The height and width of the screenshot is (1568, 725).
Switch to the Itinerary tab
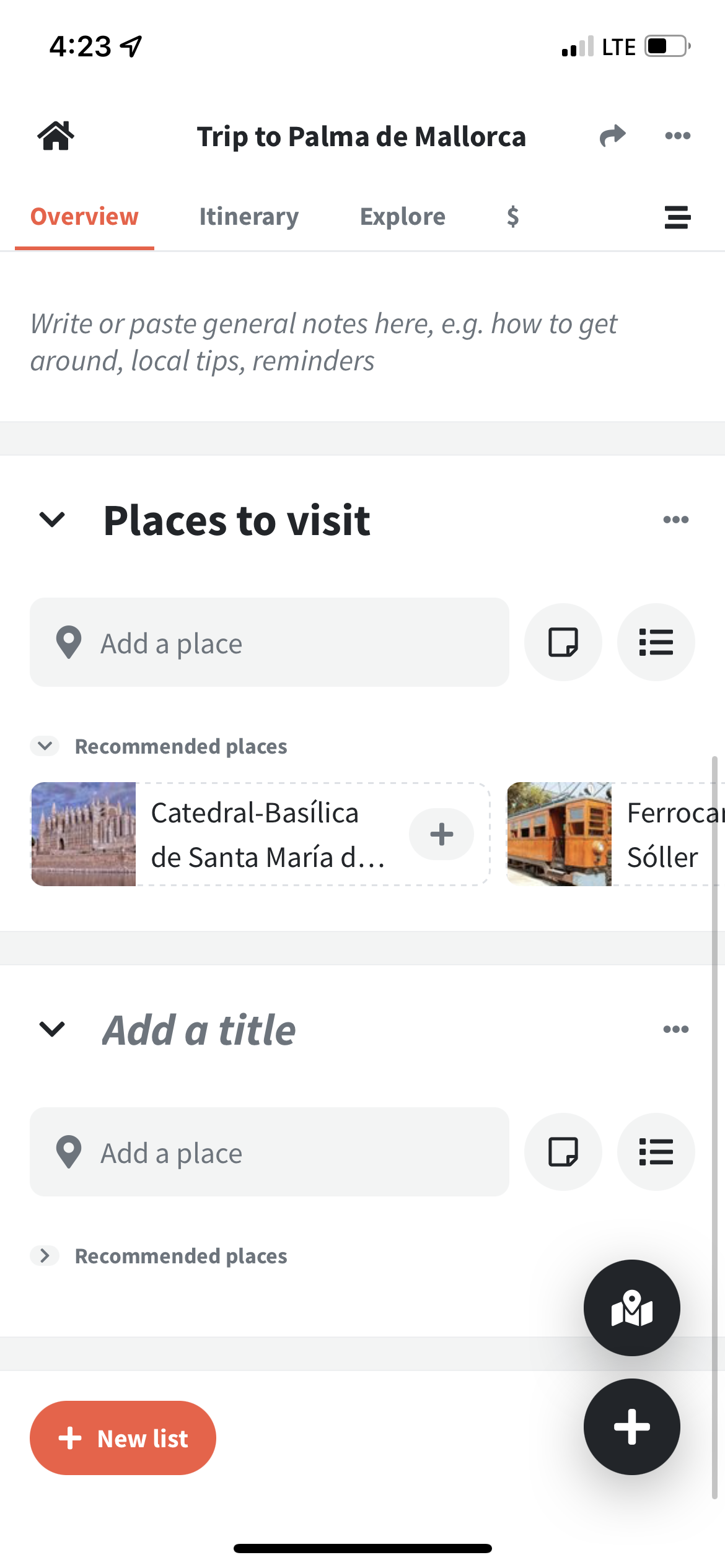tap(248, 217)
